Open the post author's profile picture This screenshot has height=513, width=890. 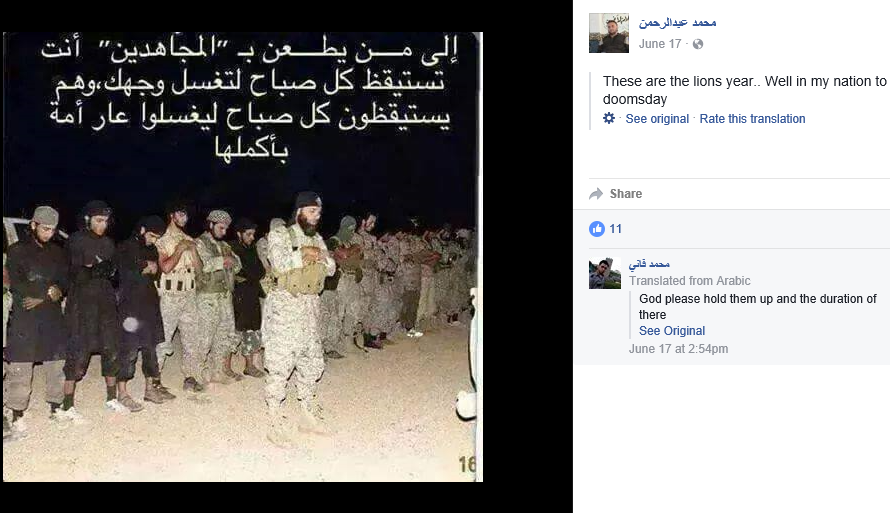pos(609,33)
